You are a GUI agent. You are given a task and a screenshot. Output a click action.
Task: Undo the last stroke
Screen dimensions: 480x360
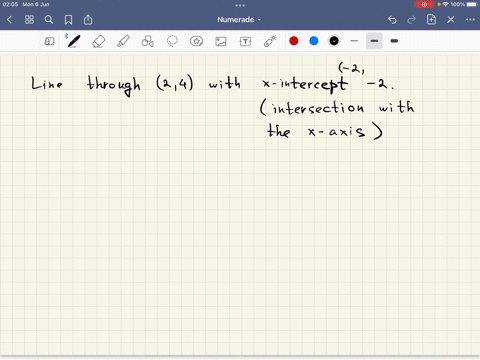(x=392, y=20)
